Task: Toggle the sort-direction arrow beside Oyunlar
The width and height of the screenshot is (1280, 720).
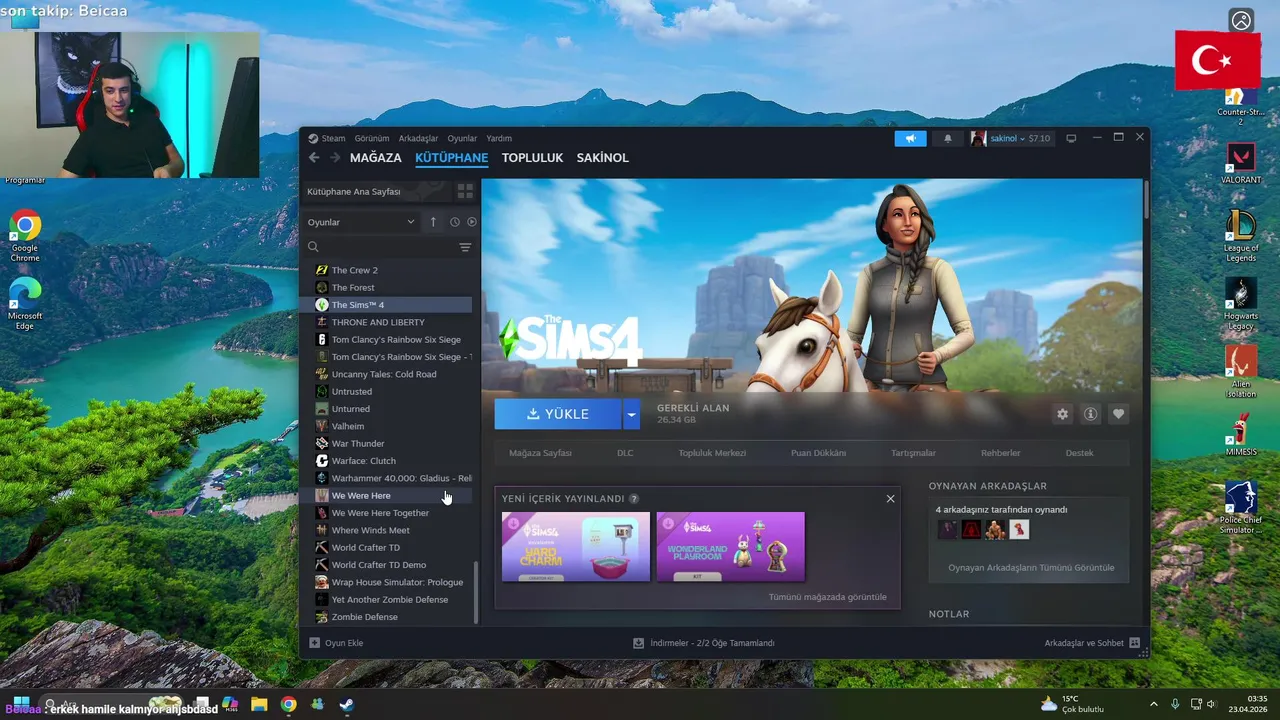Action: click(x=433, y=222)
